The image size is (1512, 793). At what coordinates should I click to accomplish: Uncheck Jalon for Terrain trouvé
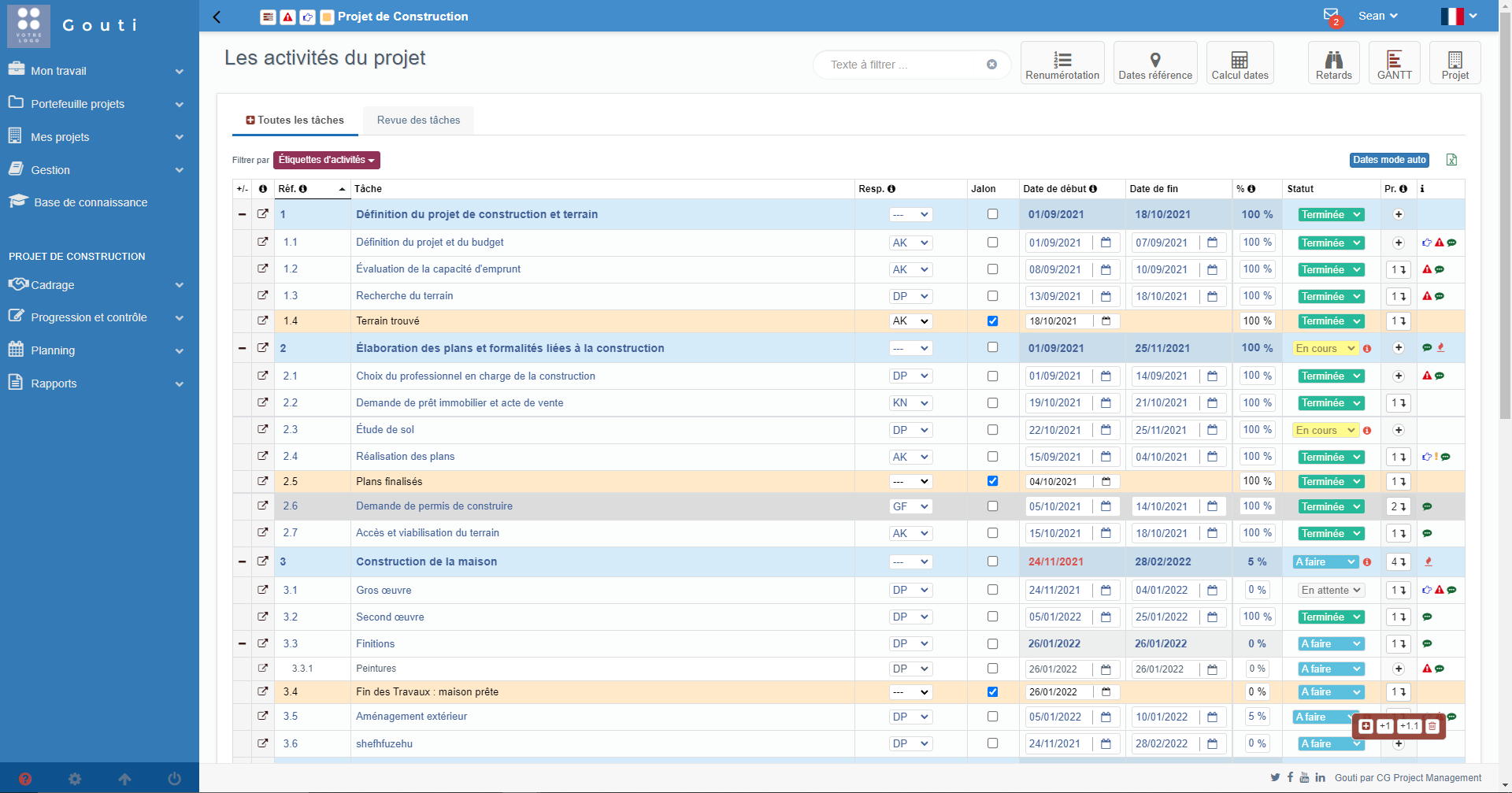tap(992, 321)
